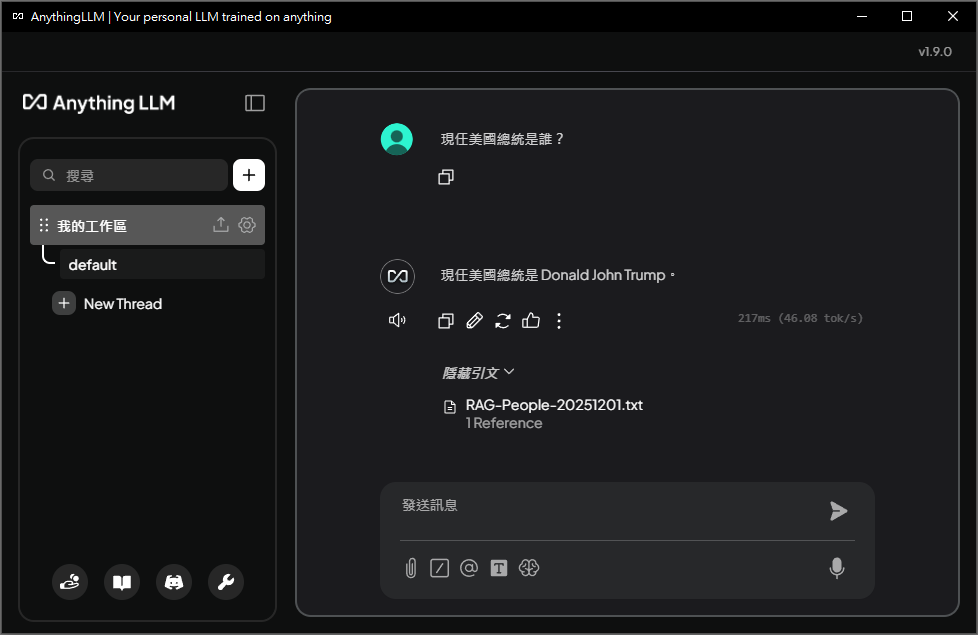Open more actions three-dot menu
The width and height of the screenshot is (978, 635).
559,320
